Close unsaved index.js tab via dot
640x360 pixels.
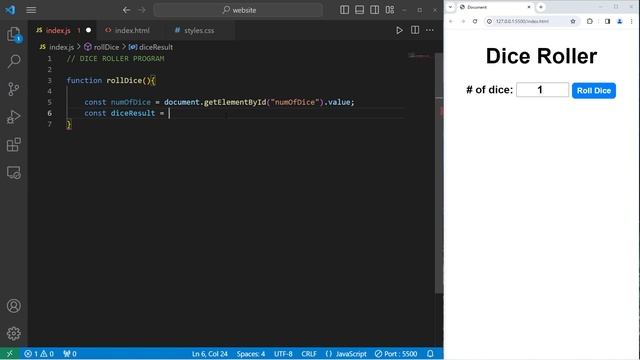click(x=88, y=30)
